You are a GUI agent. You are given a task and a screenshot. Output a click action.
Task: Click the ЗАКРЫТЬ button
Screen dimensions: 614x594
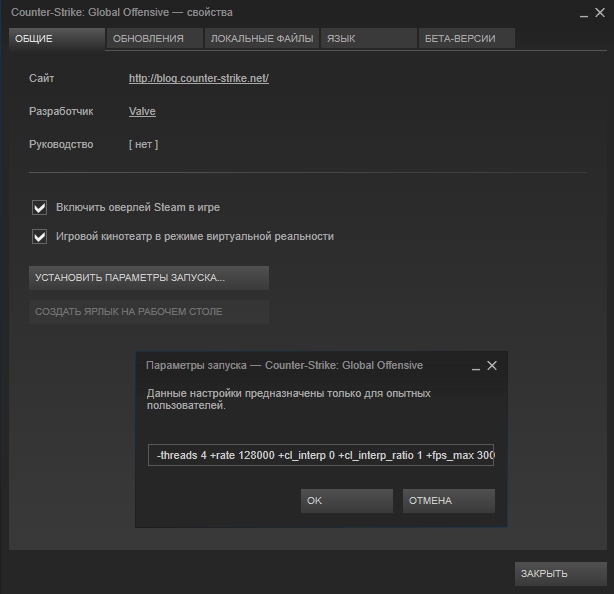pyautogui.click(x=561, y=574)
